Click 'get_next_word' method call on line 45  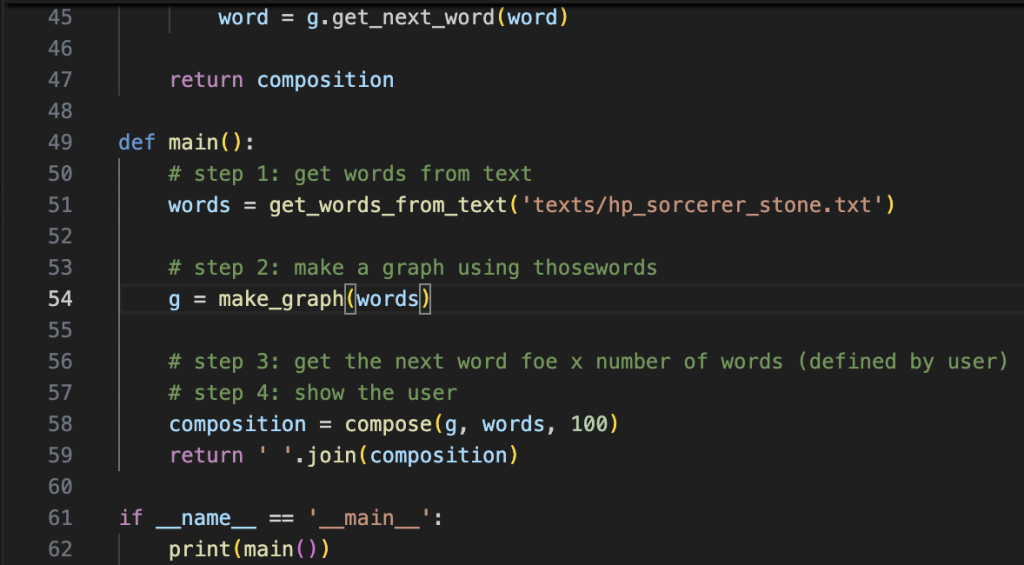(x=413, y=18)
